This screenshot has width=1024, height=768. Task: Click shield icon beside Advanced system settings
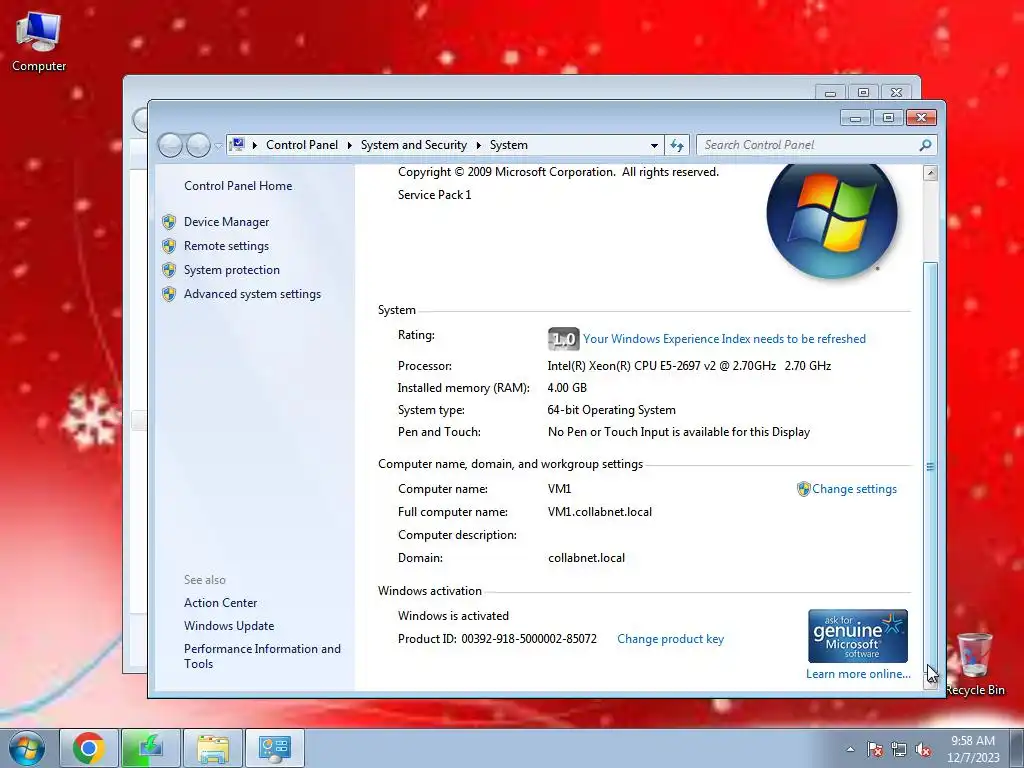(169, 295)
